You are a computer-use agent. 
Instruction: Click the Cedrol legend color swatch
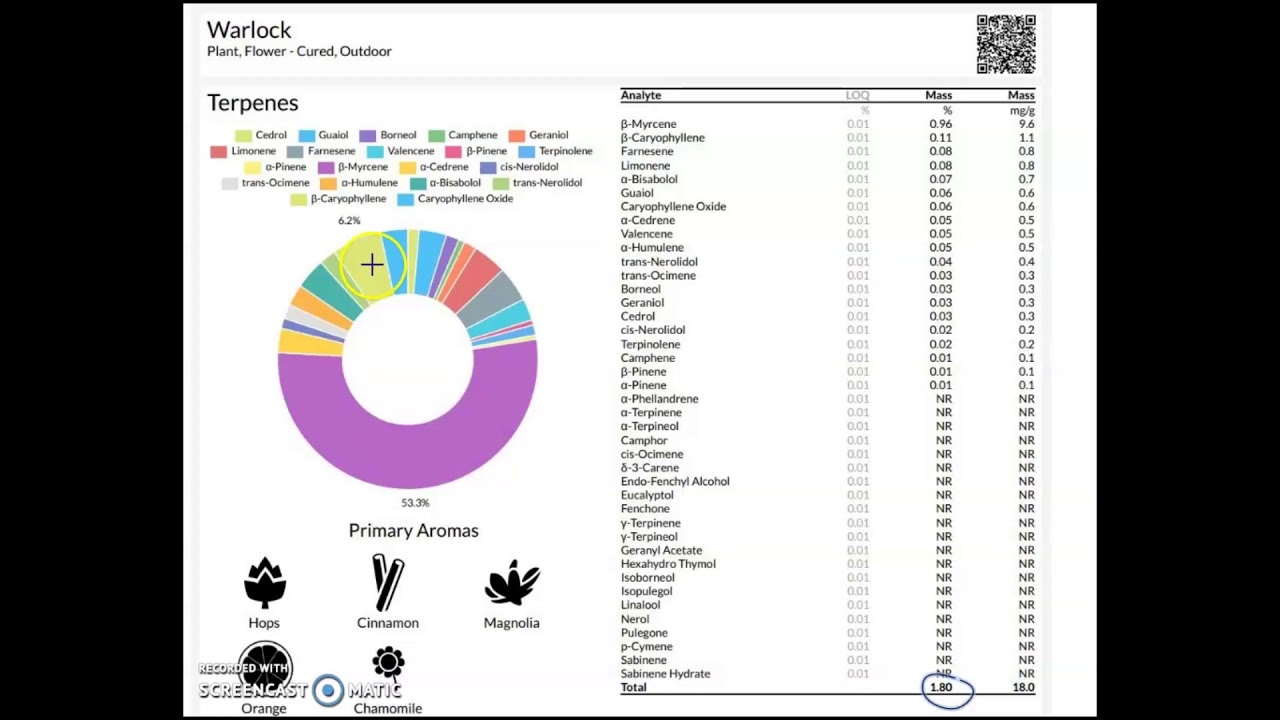pos(243,135)
